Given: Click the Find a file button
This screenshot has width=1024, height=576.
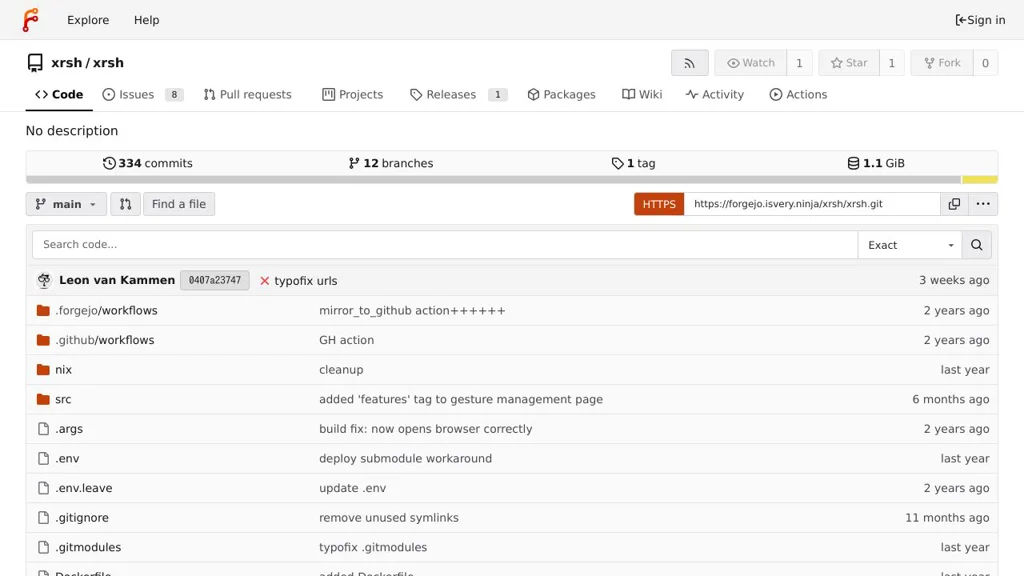Looking at the screenshot, I should [179, 204].
